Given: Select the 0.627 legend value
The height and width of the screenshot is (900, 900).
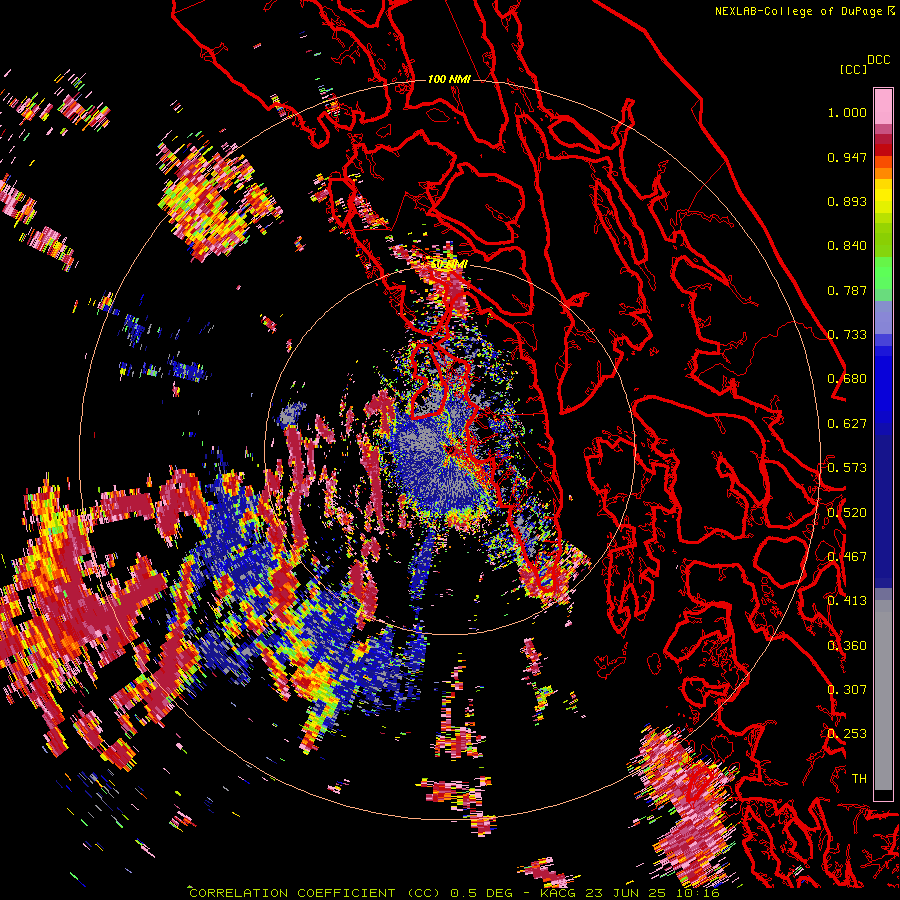Looking at the screenshot, I should [x=847, y=424].
